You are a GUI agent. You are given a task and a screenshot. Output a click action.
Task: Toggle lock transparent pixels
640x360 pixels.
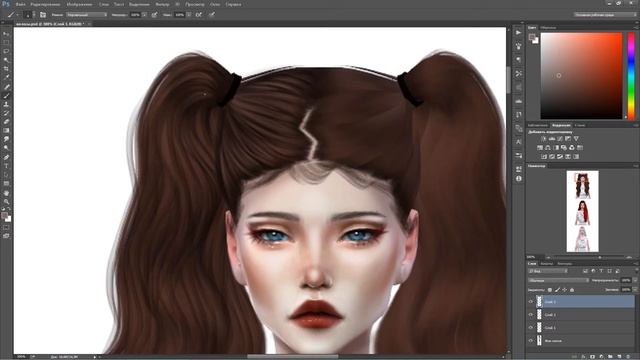(550, 290)
